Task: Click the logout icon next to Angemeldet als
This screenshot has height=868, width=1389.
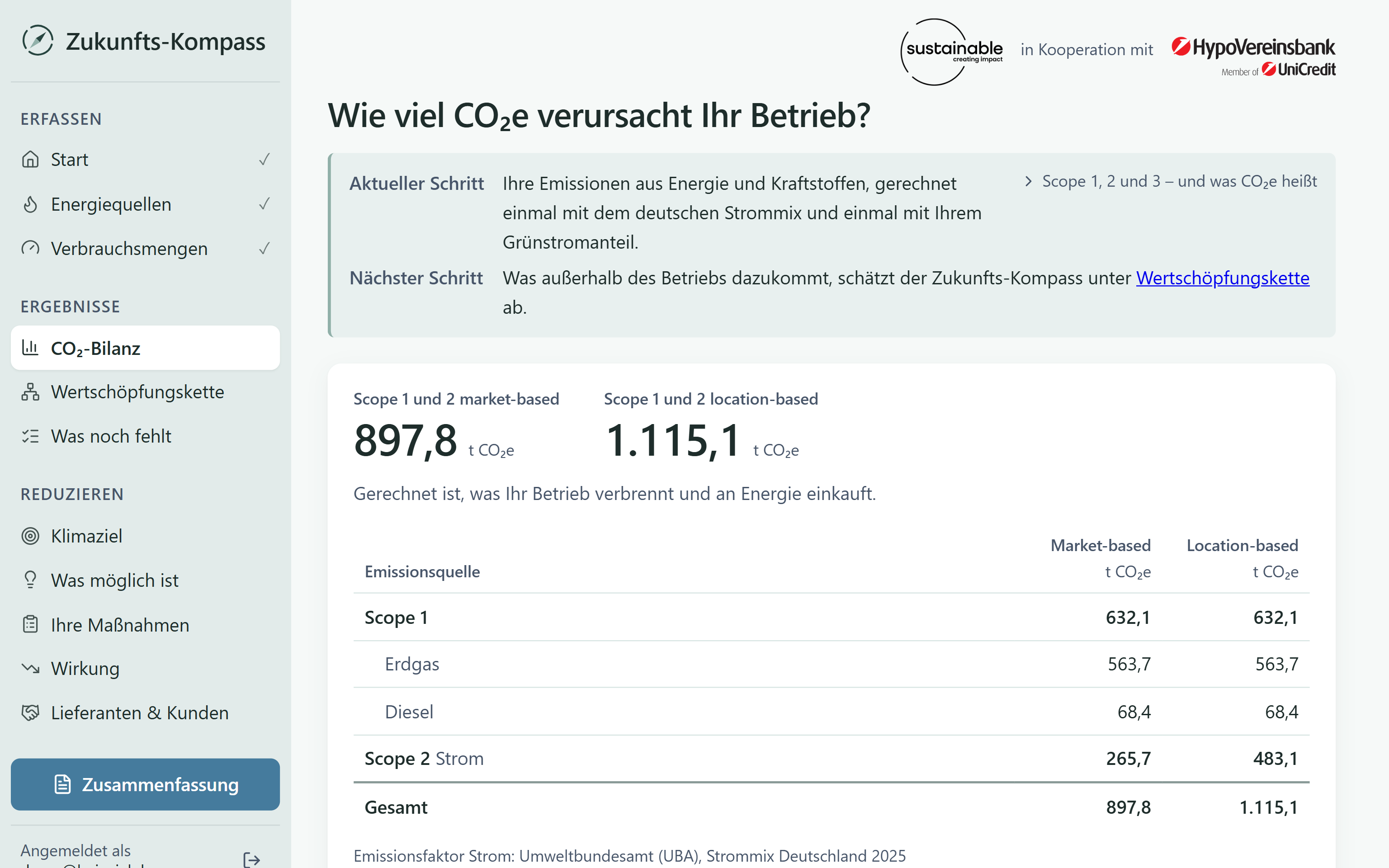Action: (x=251, y=859)
